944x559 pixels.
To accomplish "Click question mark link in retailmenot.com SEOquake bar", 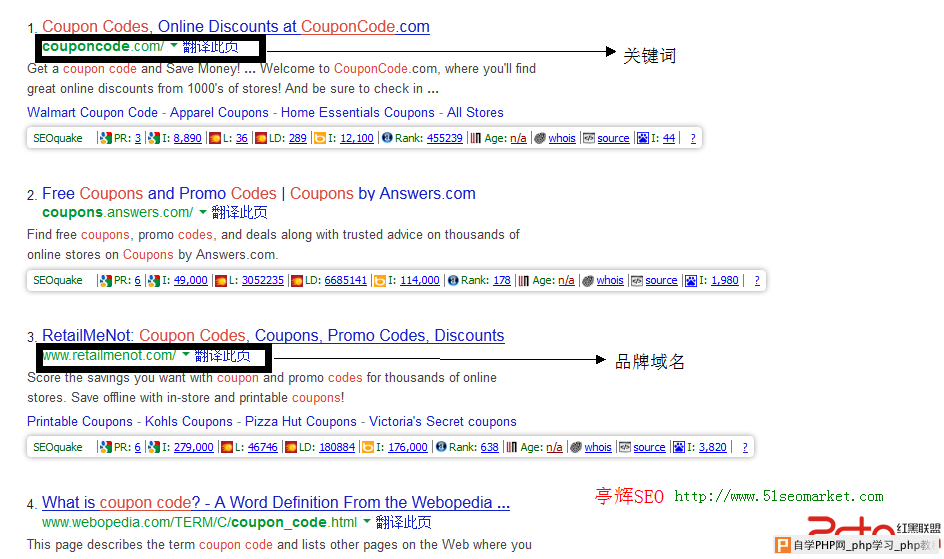I will [x=745, y=448].
